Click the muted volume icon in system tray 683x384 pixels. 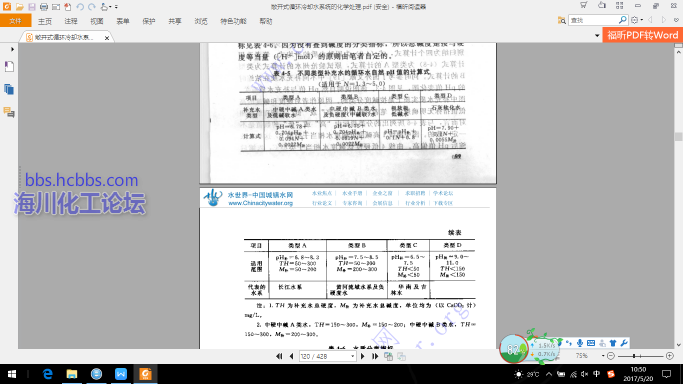pos(585,374)
